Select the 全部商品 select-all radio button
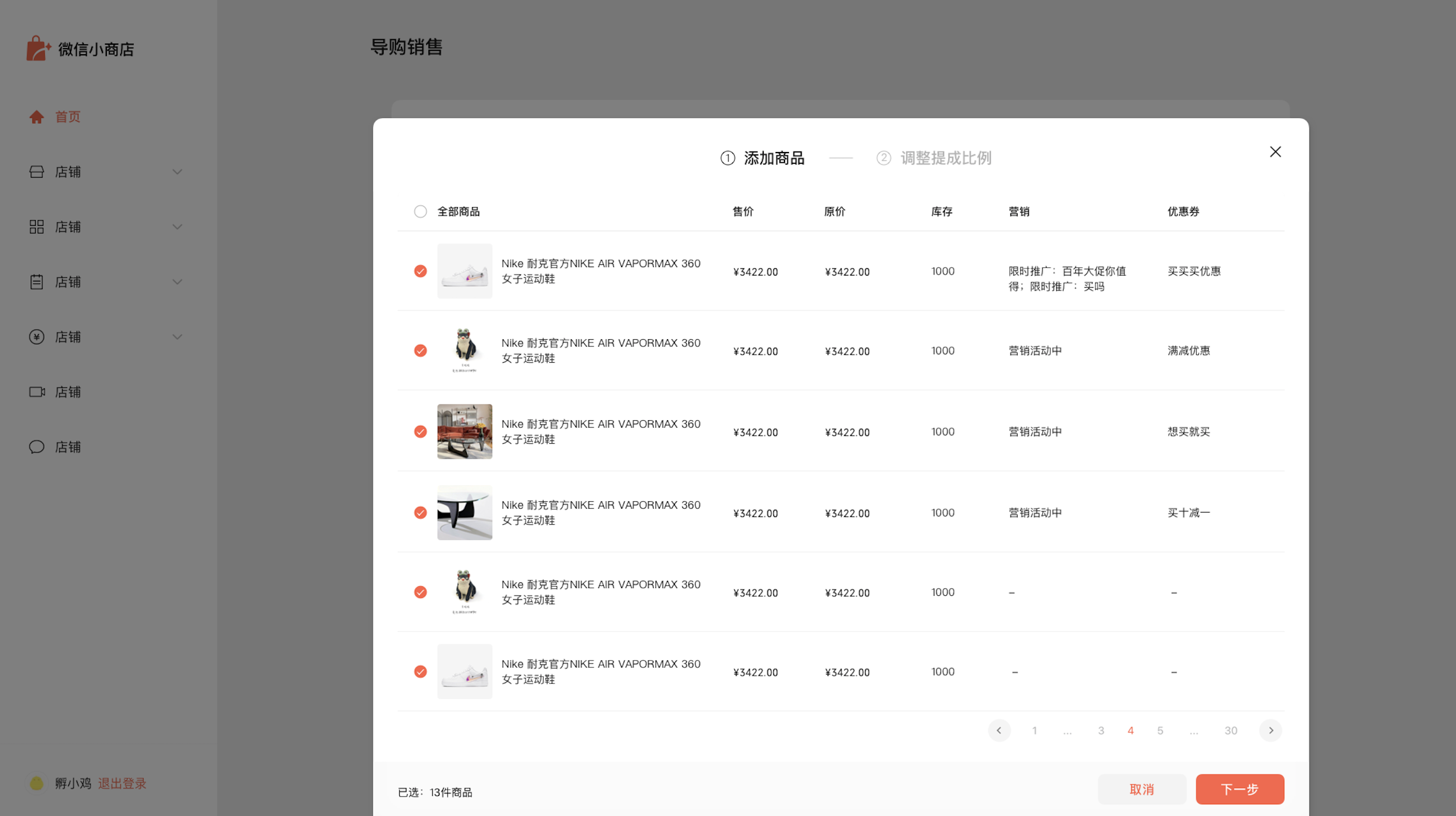 (x=420, y=211)
